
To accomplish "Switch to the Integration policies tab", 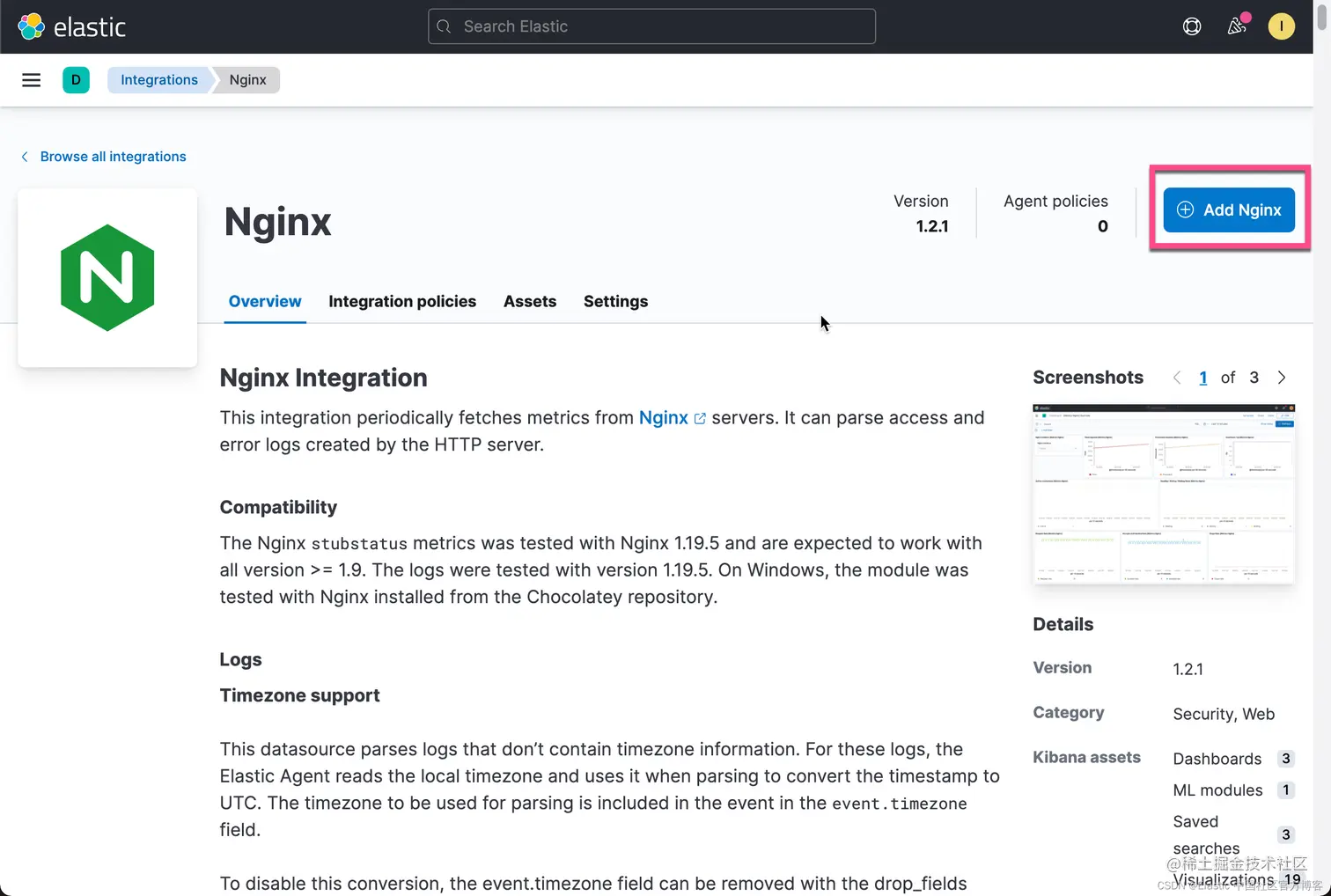I will (402, 301).
